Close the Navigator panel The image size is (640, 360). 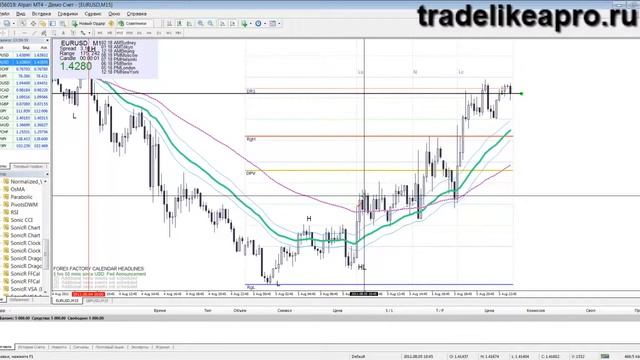pyautogui.click(x=47, y=174)
